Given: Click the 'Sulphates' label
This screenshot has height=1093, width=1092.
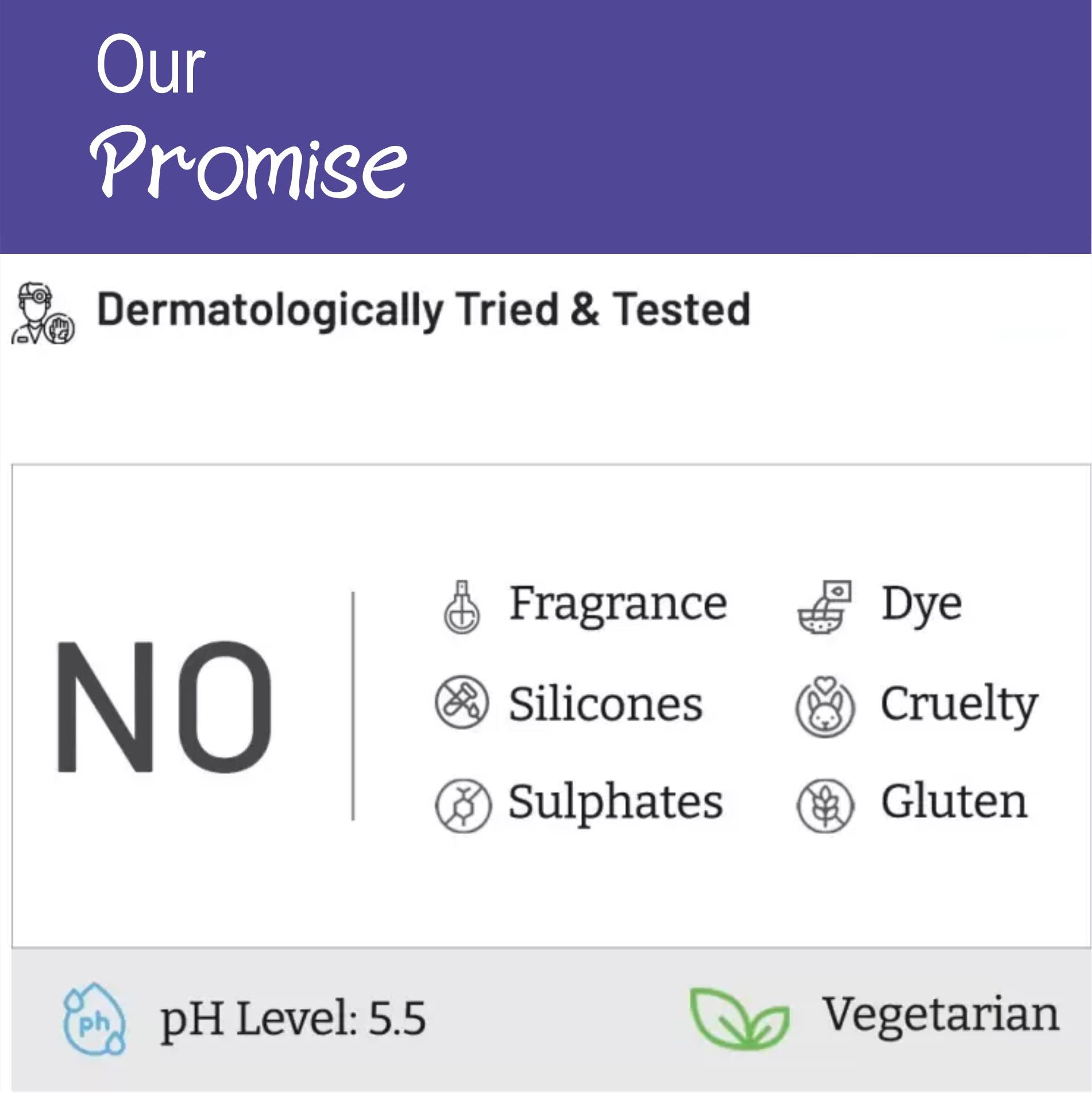Looking at the screenshot, I should click(615, 802).
